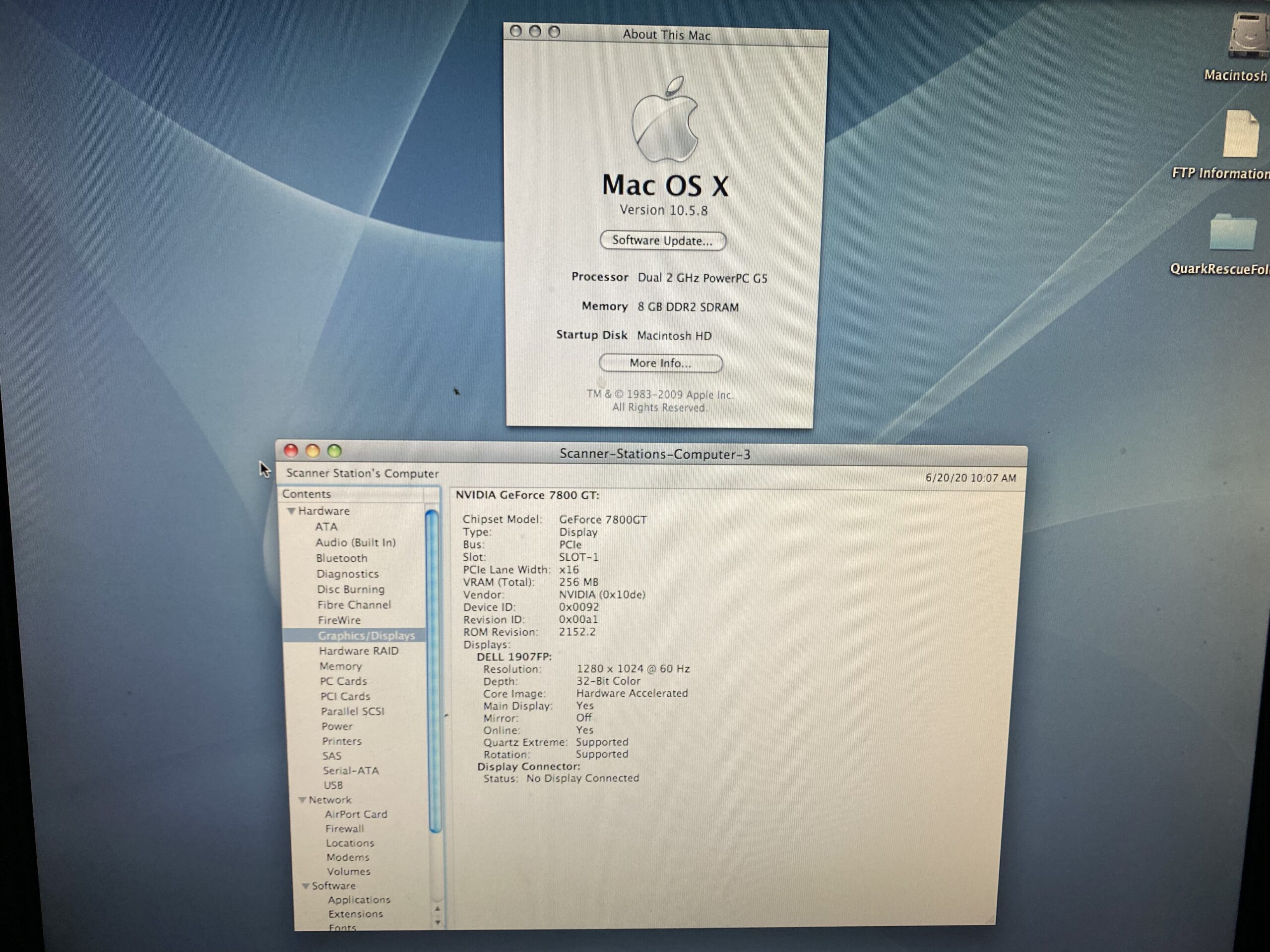
Task: Click the Processor value Dual 2 GHz PowerPC G5
Action: [702, 278]
